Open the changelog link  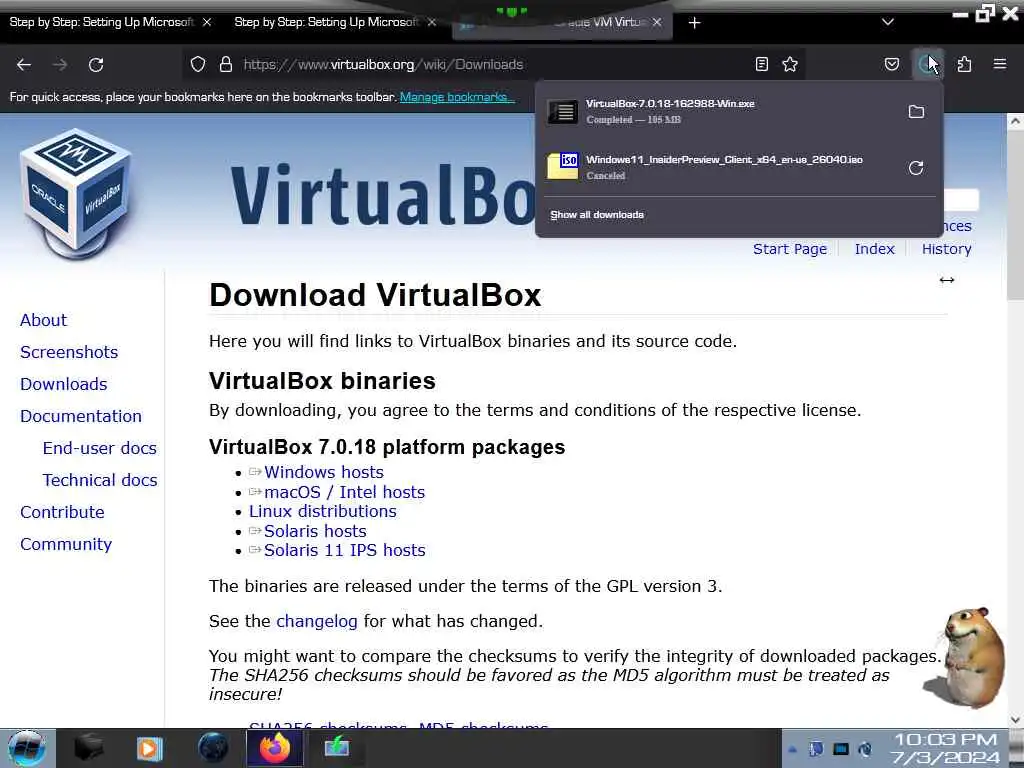point(317,621)
